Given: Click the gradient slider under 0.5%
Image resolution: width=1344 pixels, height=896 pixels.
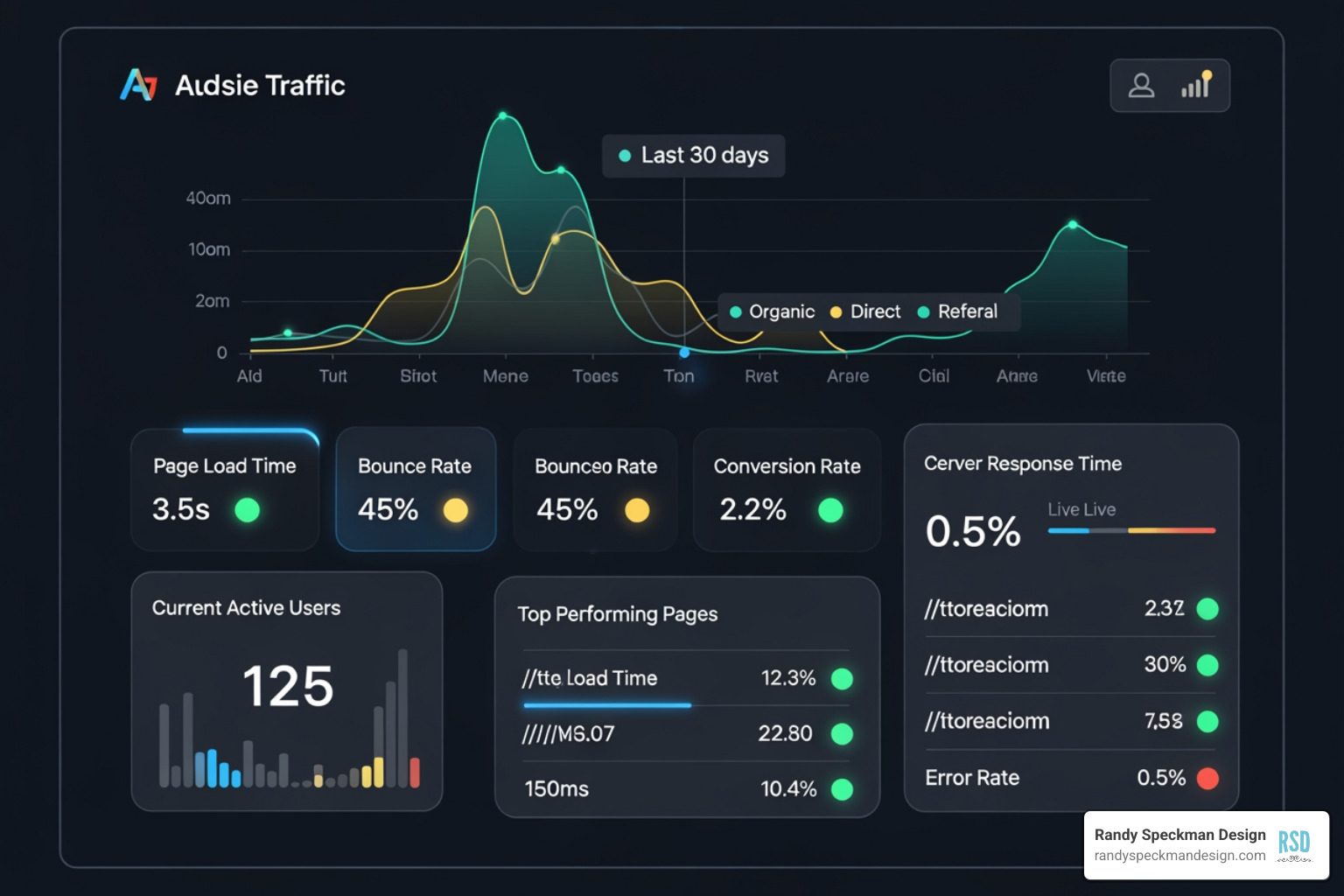Looking at the screenshot, I should [1130, 530].
